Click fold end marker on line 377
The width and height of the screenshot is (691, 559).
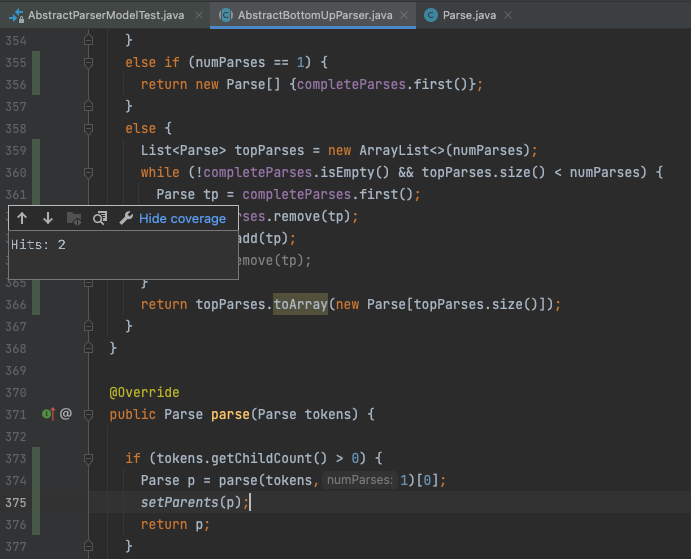click(89, 546)
